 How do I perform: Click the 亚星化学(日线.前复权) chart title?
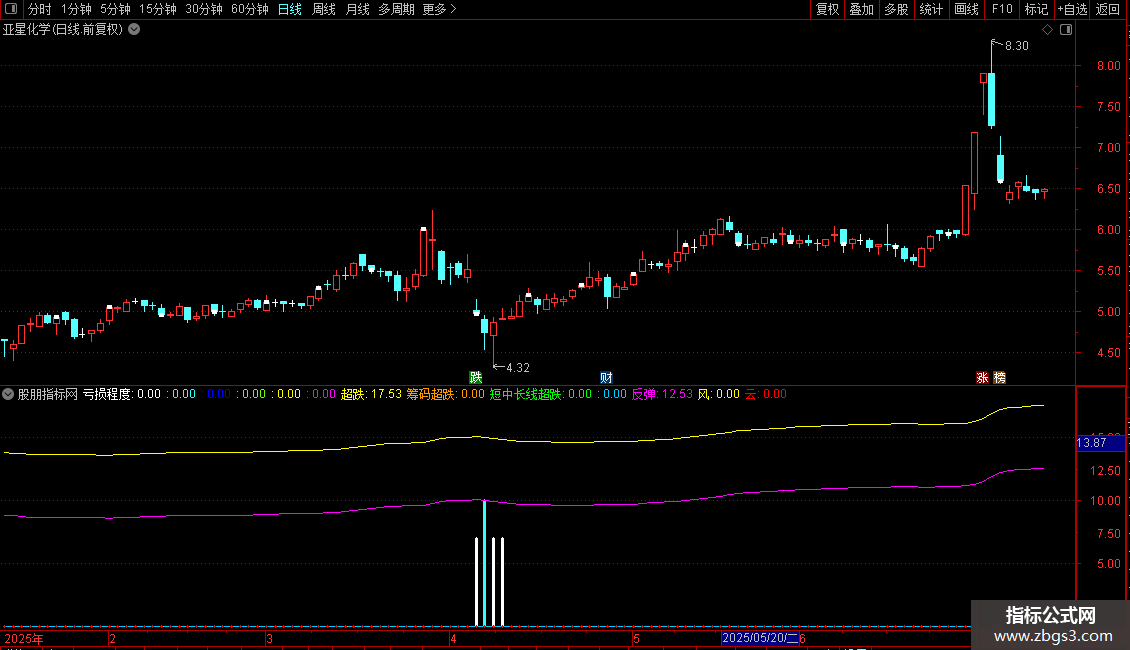click(63, 30)
